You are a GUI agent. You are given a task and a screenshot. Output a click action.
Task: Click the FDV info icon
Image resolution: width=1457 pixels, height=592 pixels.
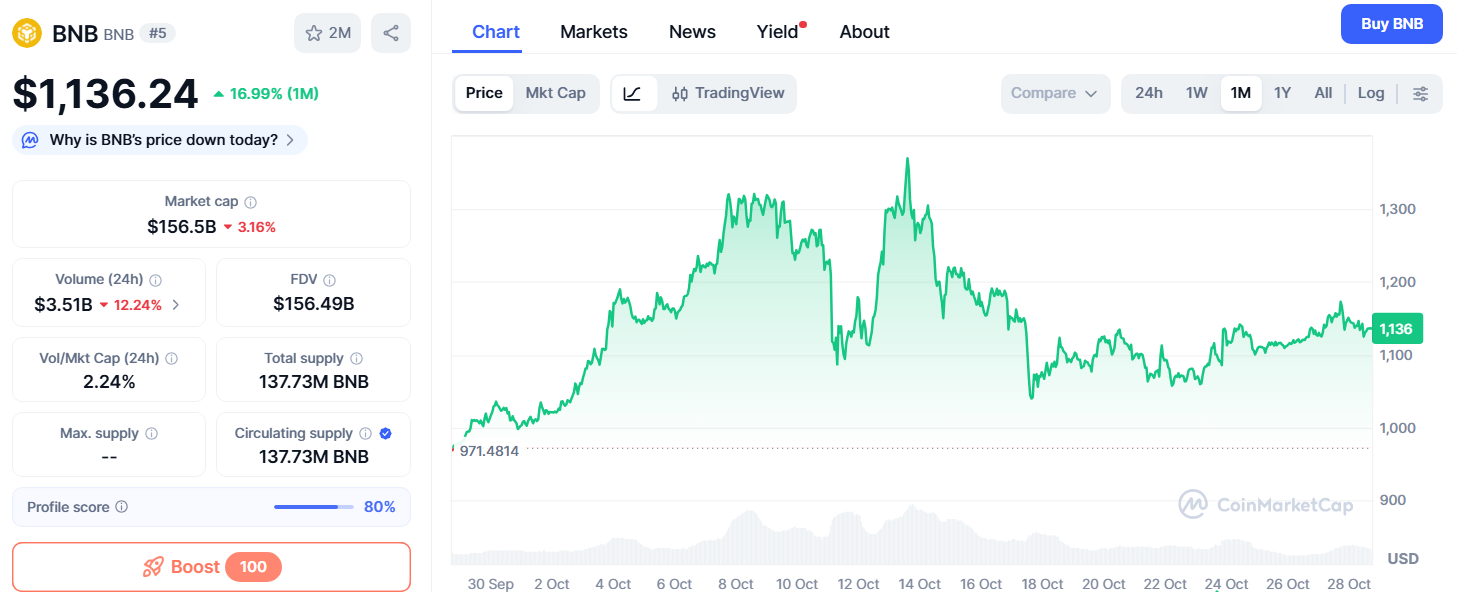tap(330, 281)
